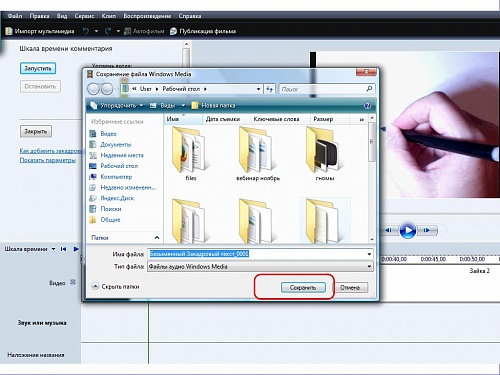
Task: Select Рабочий стол in favorite links
Action: coord(114,166)
